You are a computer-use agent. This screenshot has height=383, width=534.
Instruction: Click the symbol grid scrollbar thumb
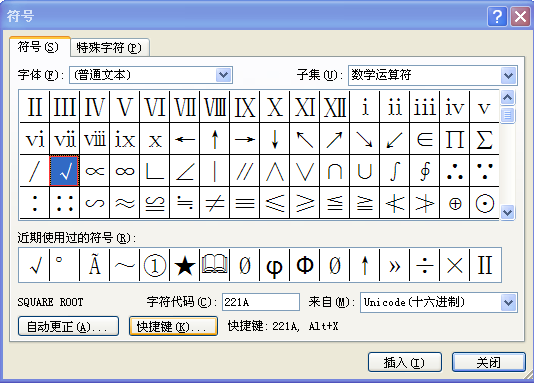(x=507, y=115)
